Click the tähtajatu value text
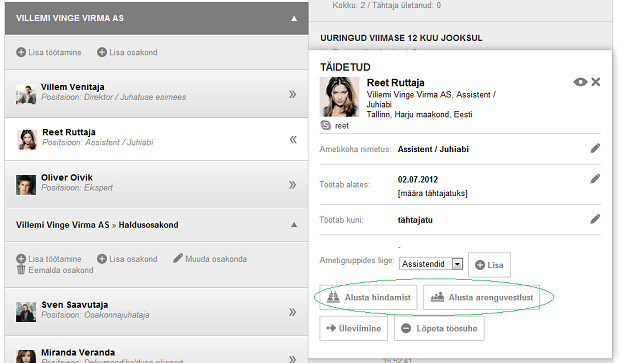Image resolution: width=620 pixels, height=363 pixels. 415,220
